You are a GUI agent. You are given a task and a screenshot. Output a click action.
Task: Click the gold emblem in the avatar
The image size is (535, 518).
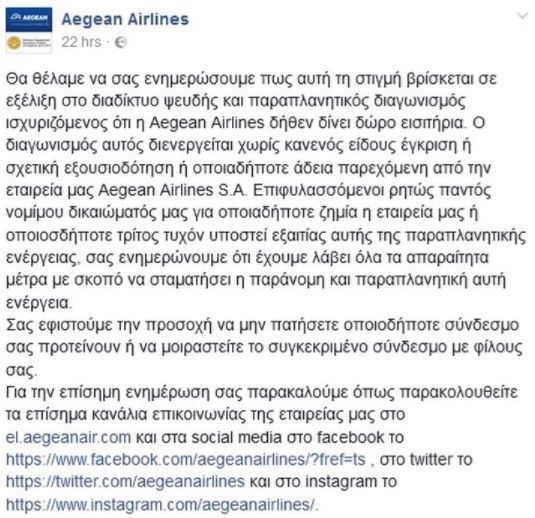[x=14, y=43]
